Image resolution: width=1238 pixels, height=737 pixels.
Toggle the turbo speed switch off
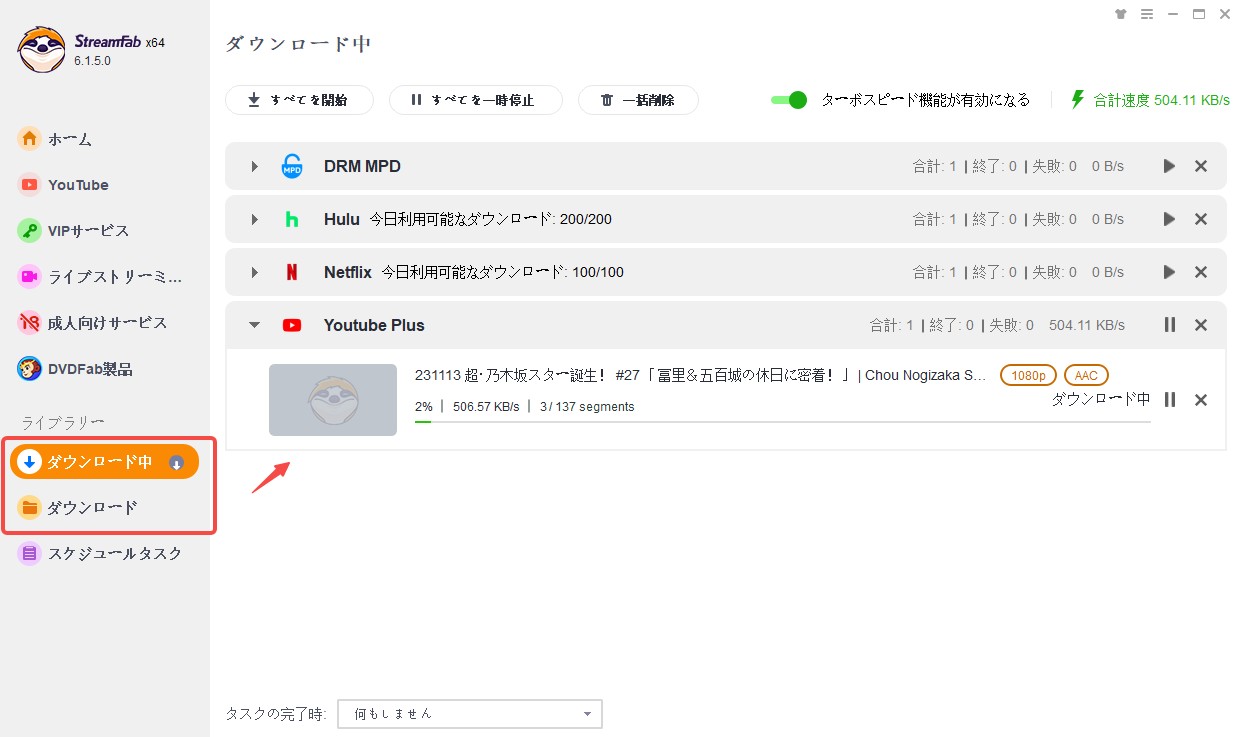point(789,100)
